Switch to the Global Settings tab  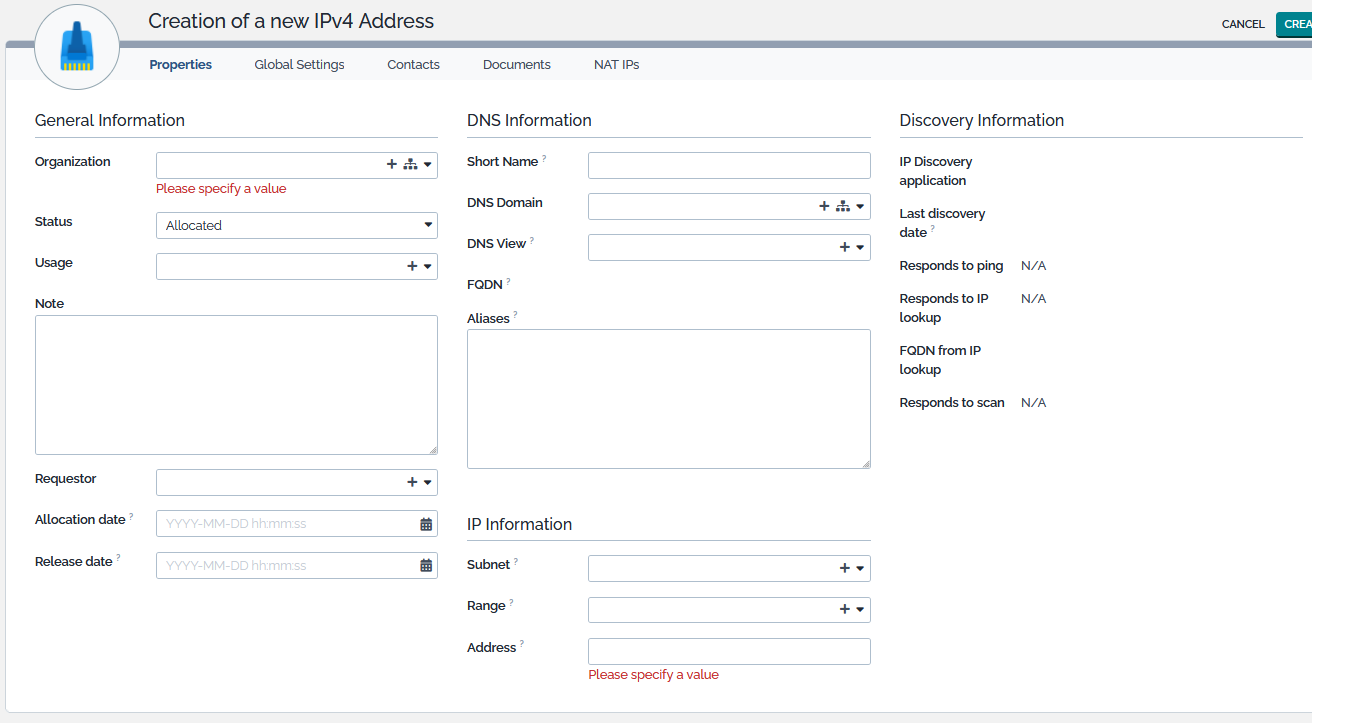coord(299,64)
